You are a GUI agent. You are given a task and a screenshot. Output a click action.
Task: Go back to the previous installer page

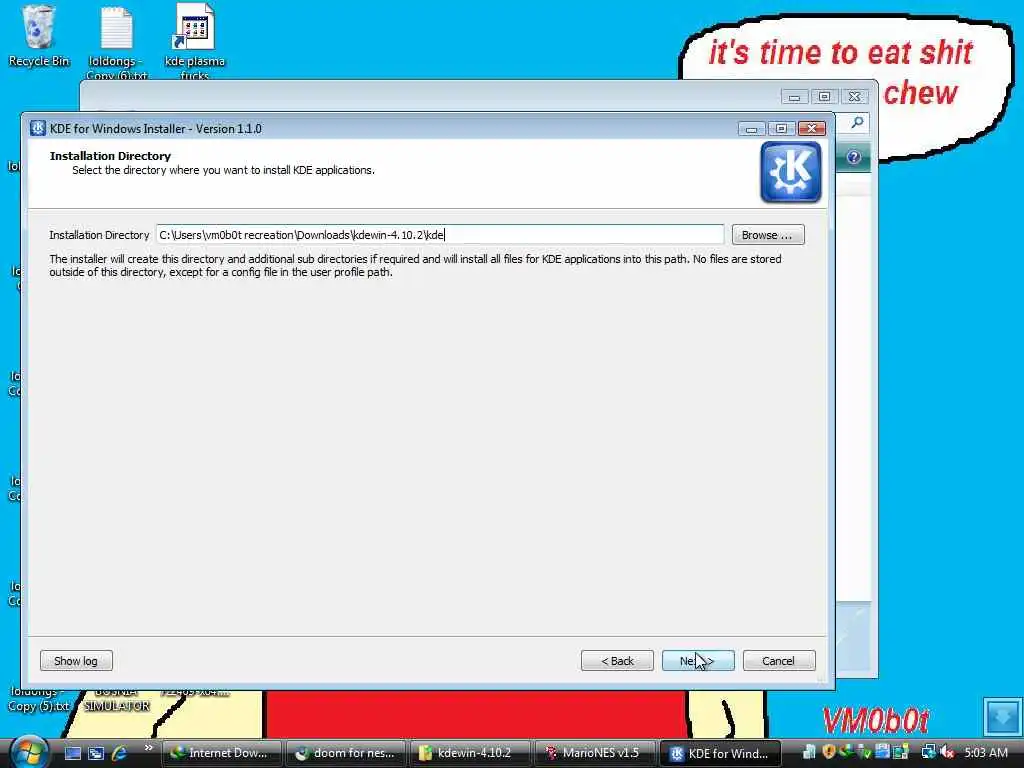(616, 660)
